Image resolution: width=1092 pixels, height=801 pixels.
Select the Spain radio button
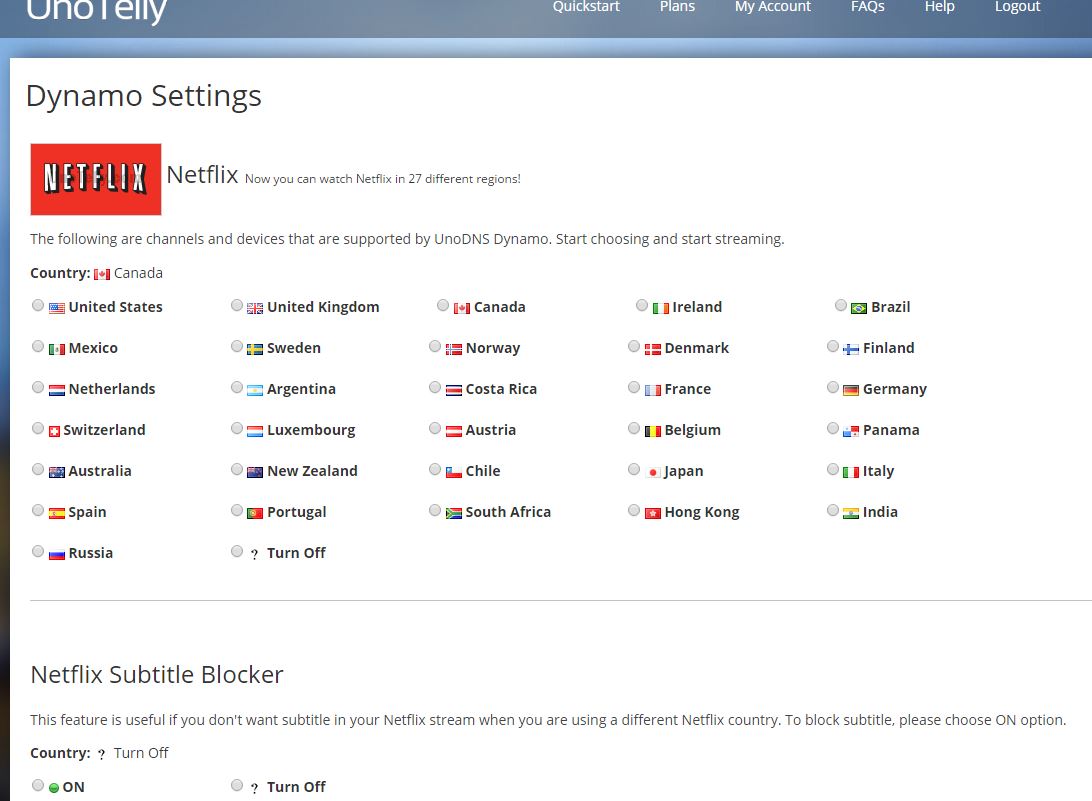pos(38,511)
